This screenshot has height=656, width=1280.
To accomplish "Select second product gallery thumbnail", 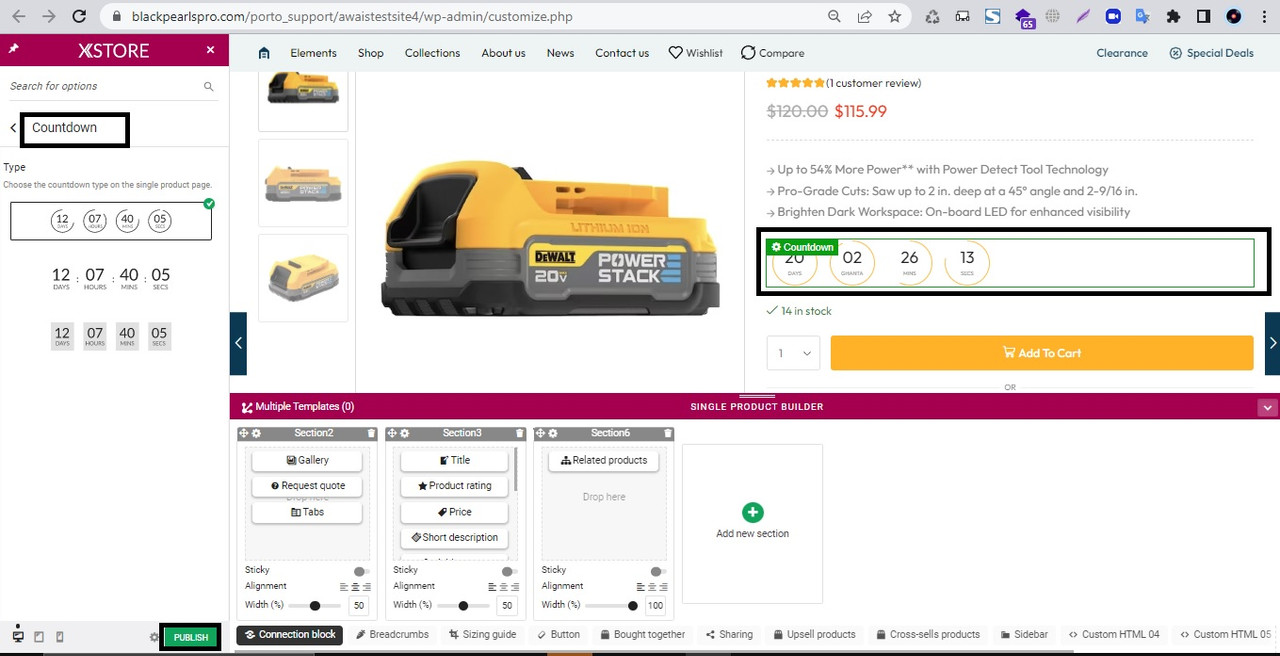I will coord(303,182).
